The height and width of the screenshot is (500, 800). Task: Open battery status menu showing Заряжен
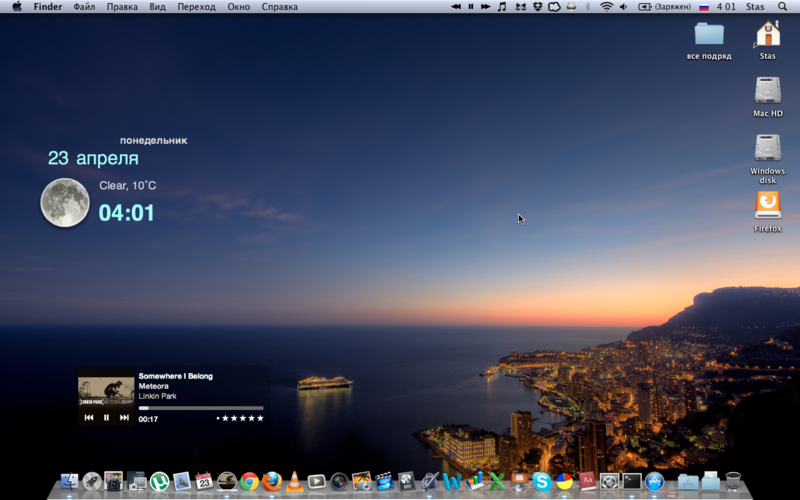click(665, 7)
